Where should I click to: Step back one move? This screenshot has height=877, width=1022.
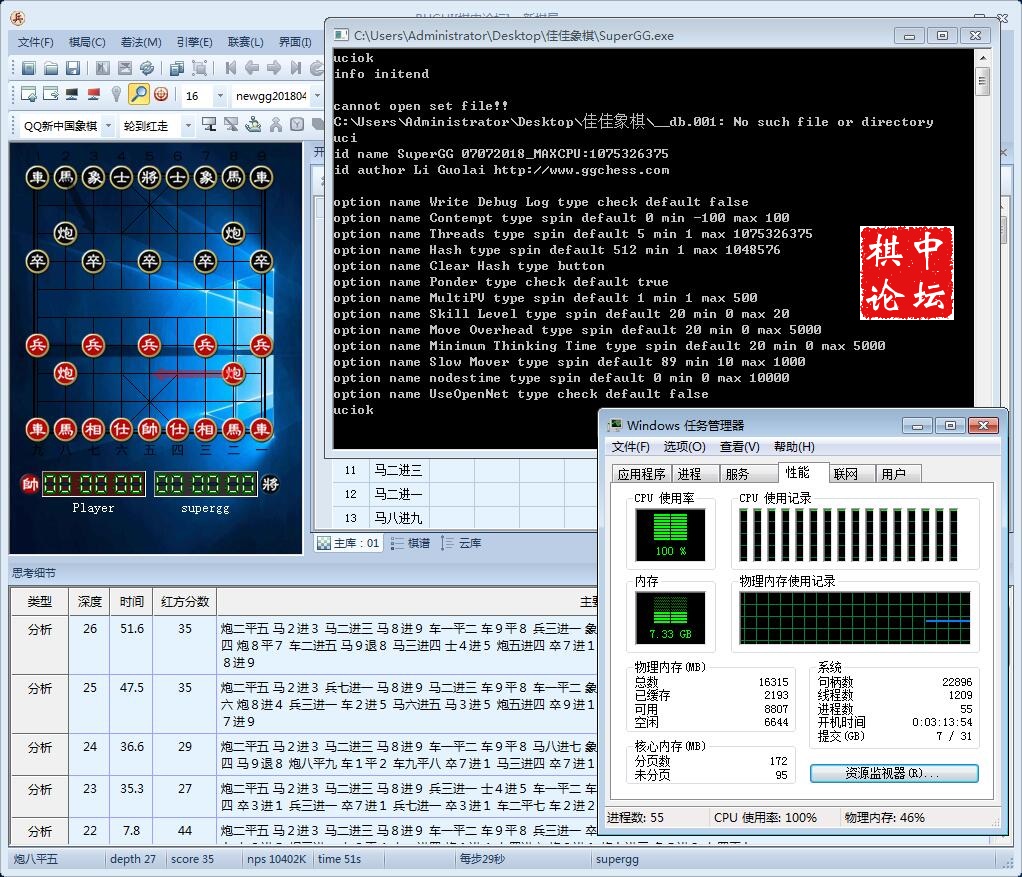[252, 68]
